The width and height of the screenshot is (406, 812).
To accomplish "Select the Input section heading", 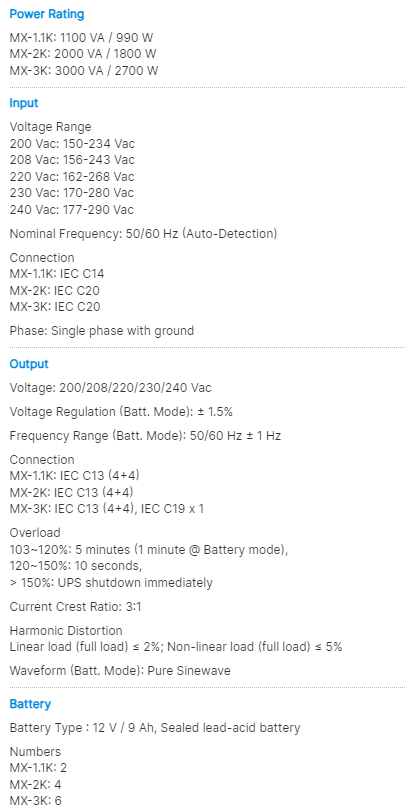I will coord(24,103).
